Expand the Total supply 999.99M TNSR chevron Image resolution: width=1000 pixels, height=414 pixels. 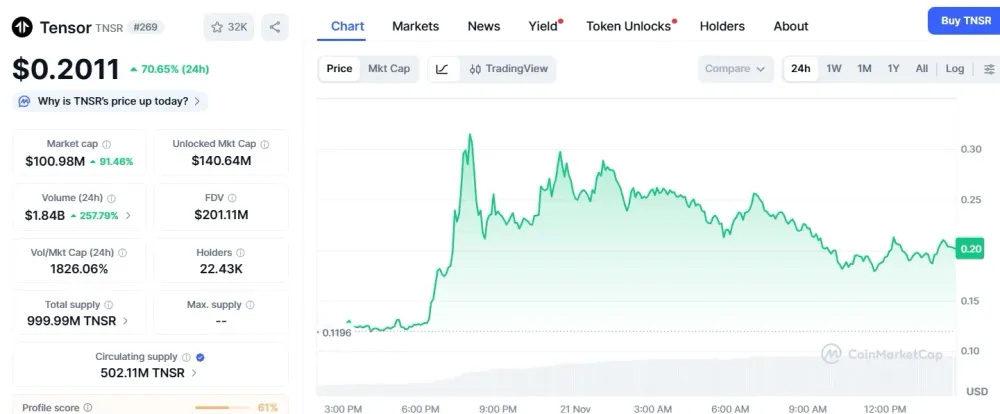click(x=126, y=321)
